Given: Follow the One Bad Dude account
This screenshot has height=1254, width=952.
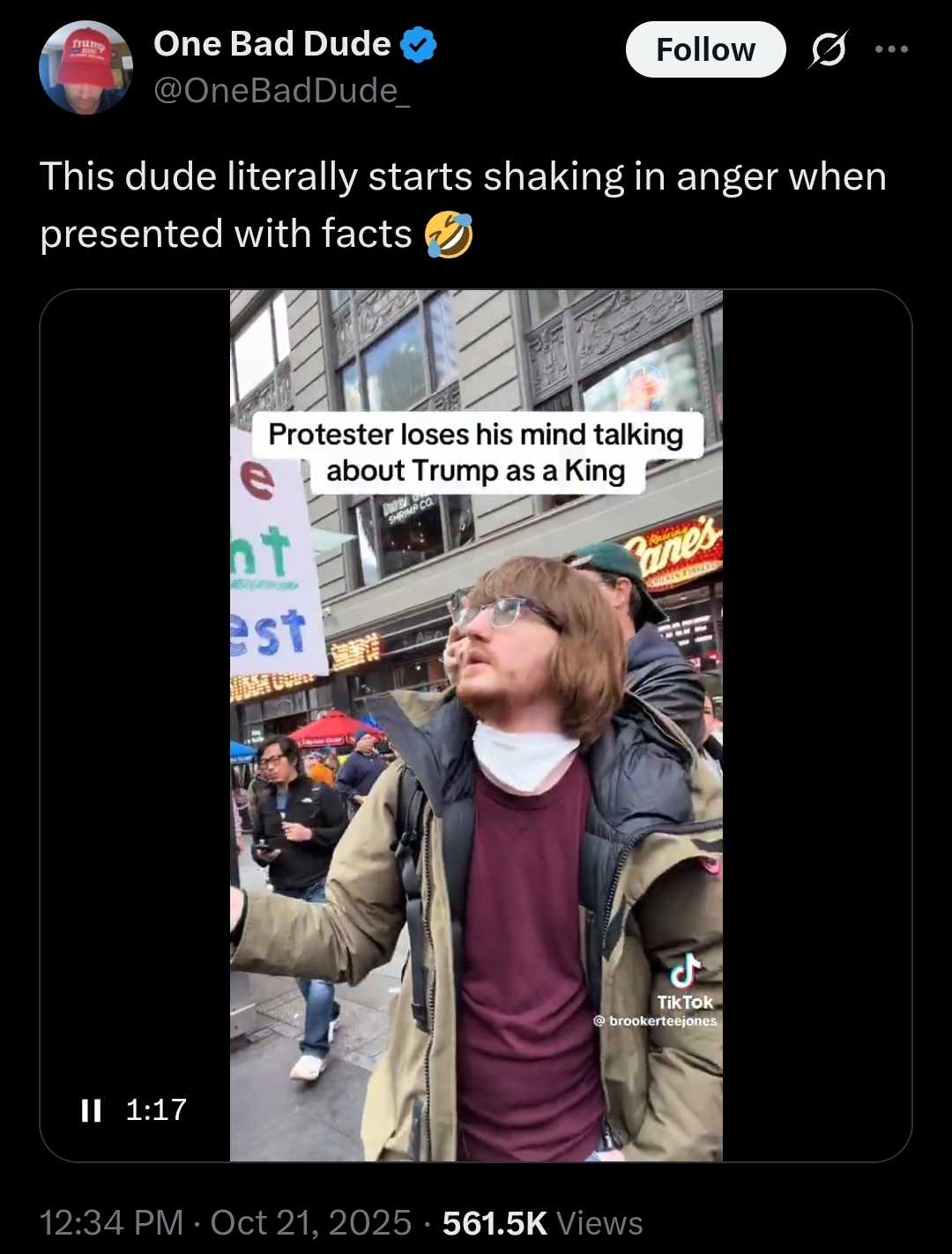Looking at the screenshot, I should 705,49.
